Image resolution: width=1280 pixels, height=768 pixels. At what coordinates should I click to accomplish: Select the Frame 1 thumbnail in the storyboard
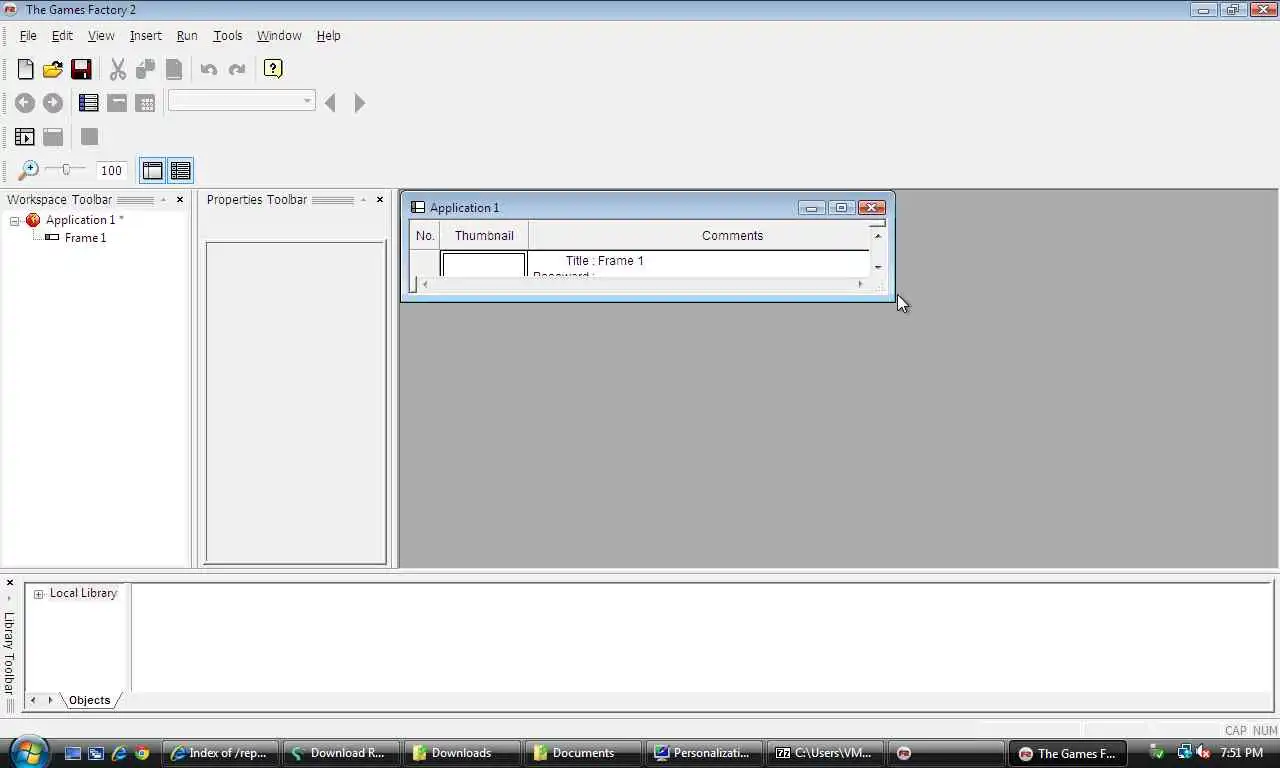coord(484,265)
